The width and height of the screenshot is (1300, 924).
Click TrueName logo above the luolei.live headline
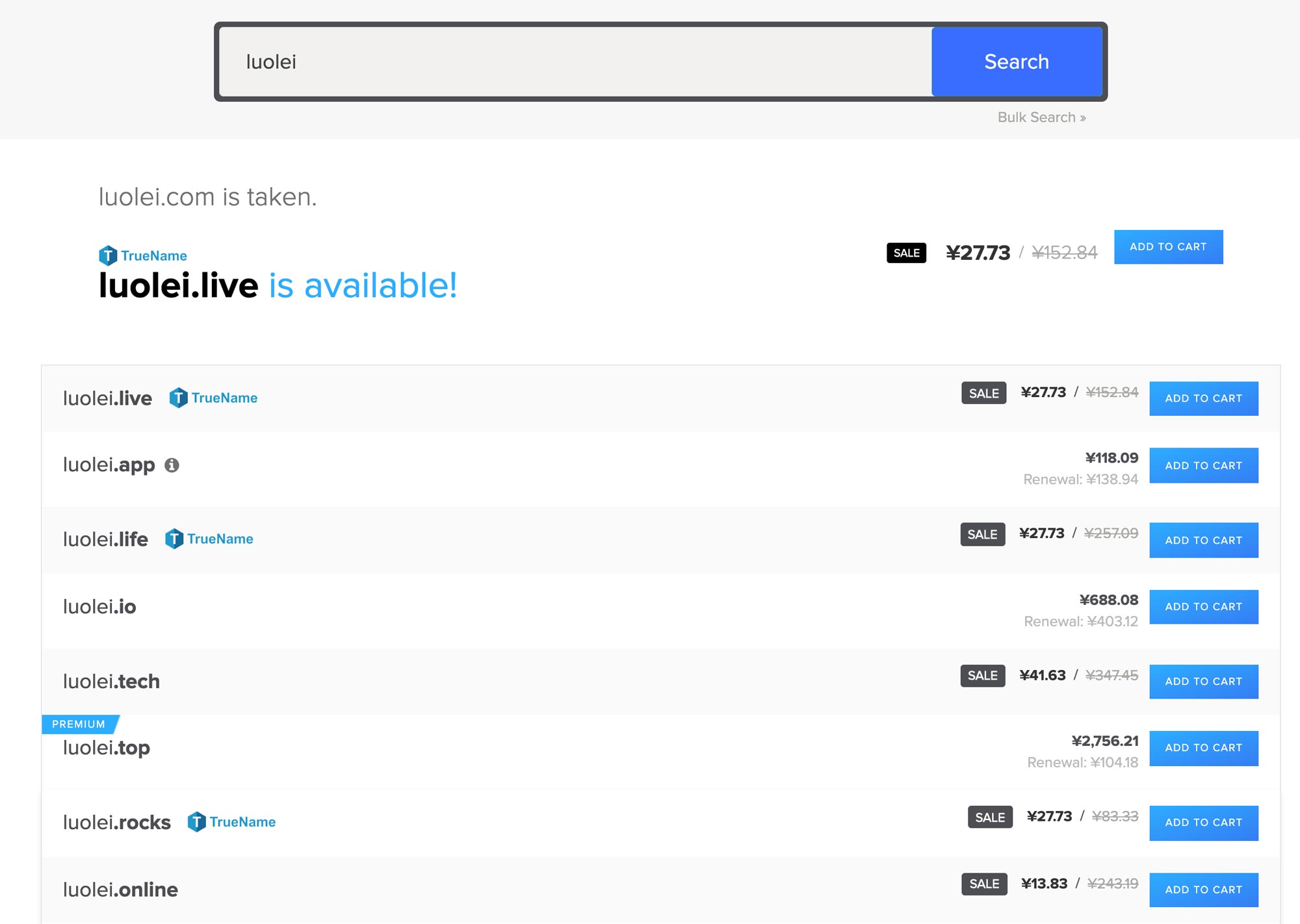143,255
